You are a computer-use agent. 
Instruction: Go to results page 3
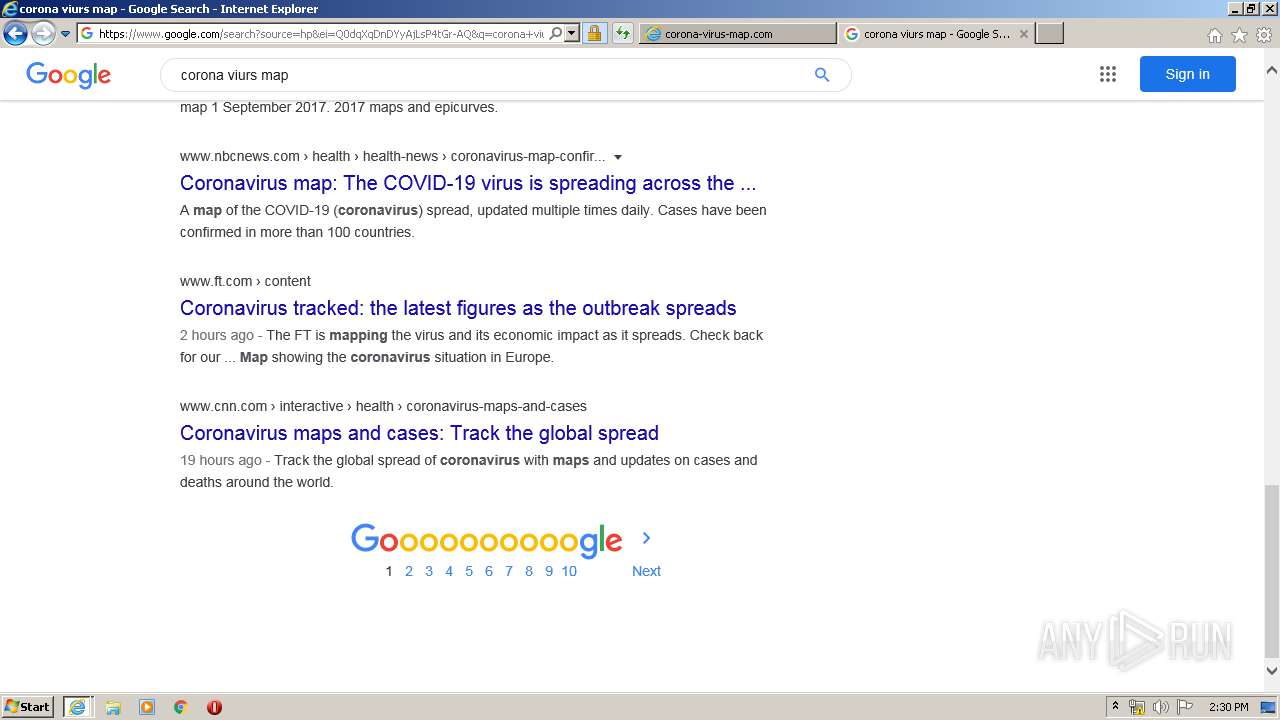(429, 571)
